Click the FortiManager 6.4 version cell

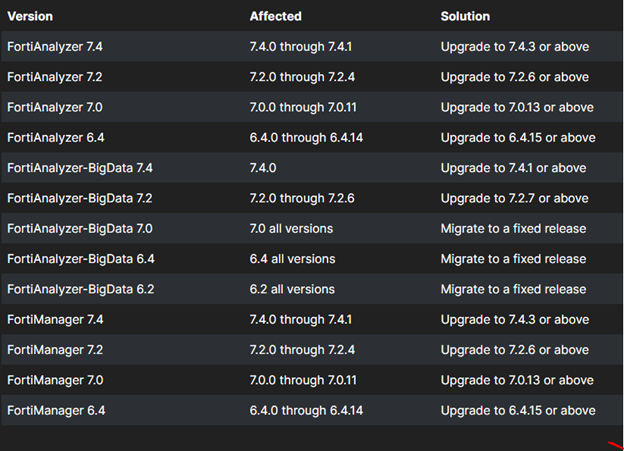(x=56, y=410)
